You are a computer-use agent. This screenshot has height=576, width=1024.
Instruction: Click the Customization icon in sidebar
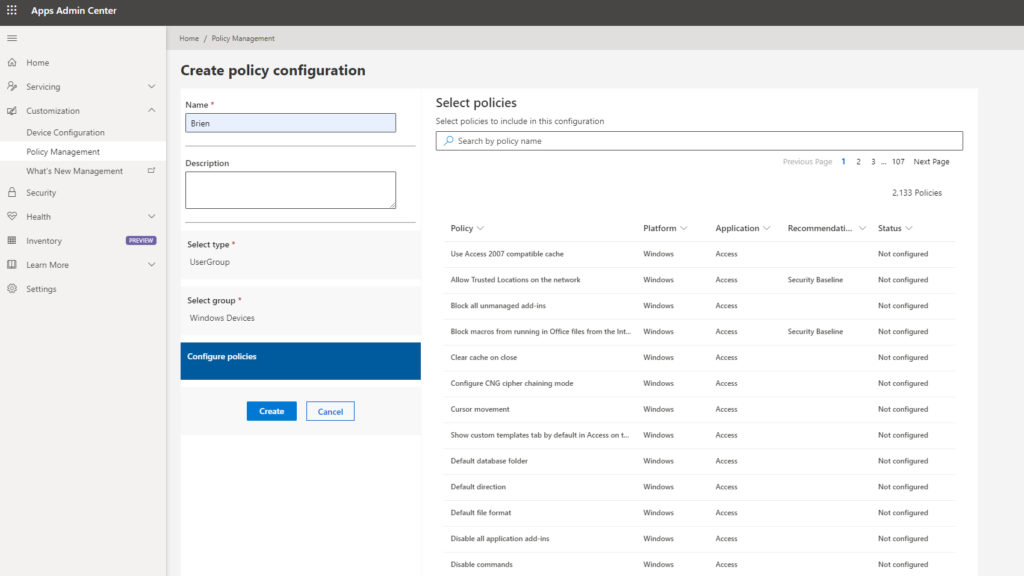click(12, 110)
